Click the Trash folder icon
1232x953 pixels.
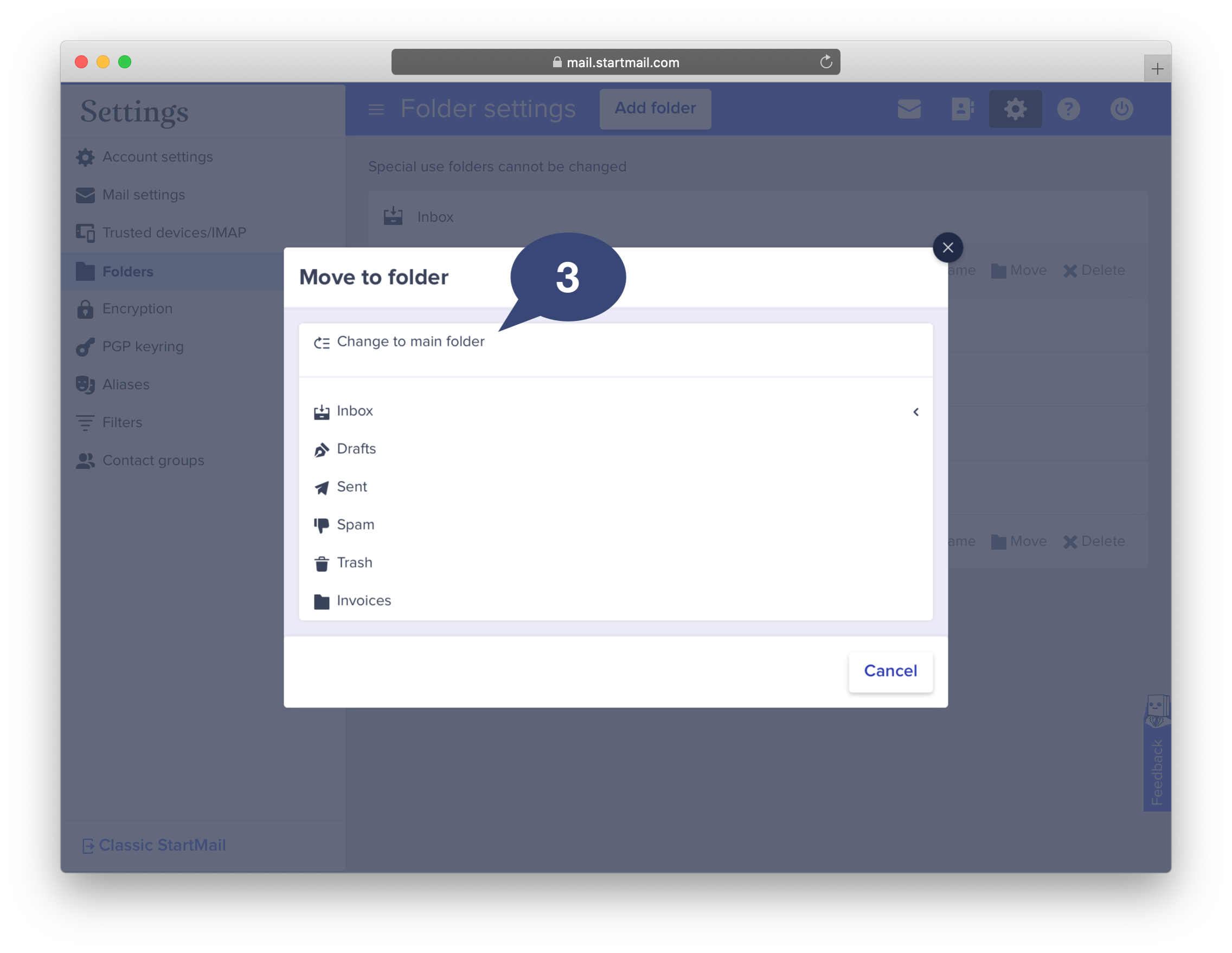[x=322, y=562]
